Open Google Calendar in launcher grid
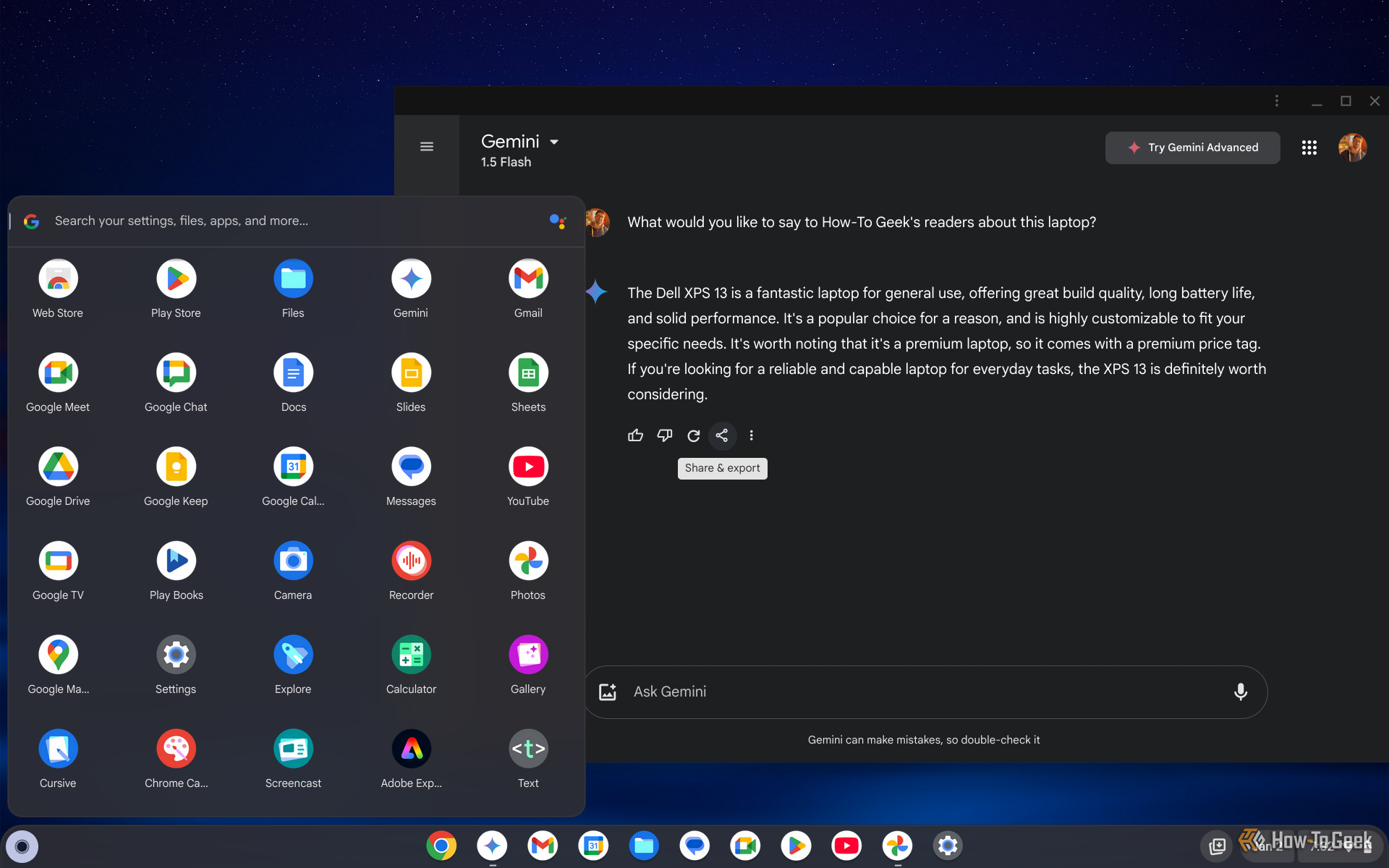The width and height of the screenshot is (1389, 868). click(293, 467)
